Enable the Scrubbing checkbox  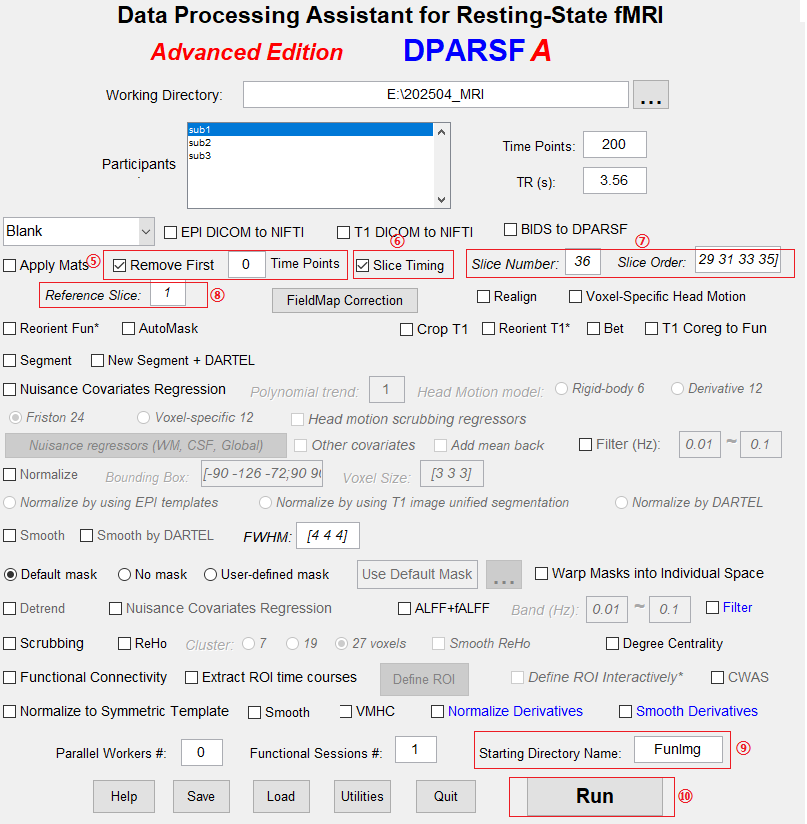point(9,644)
